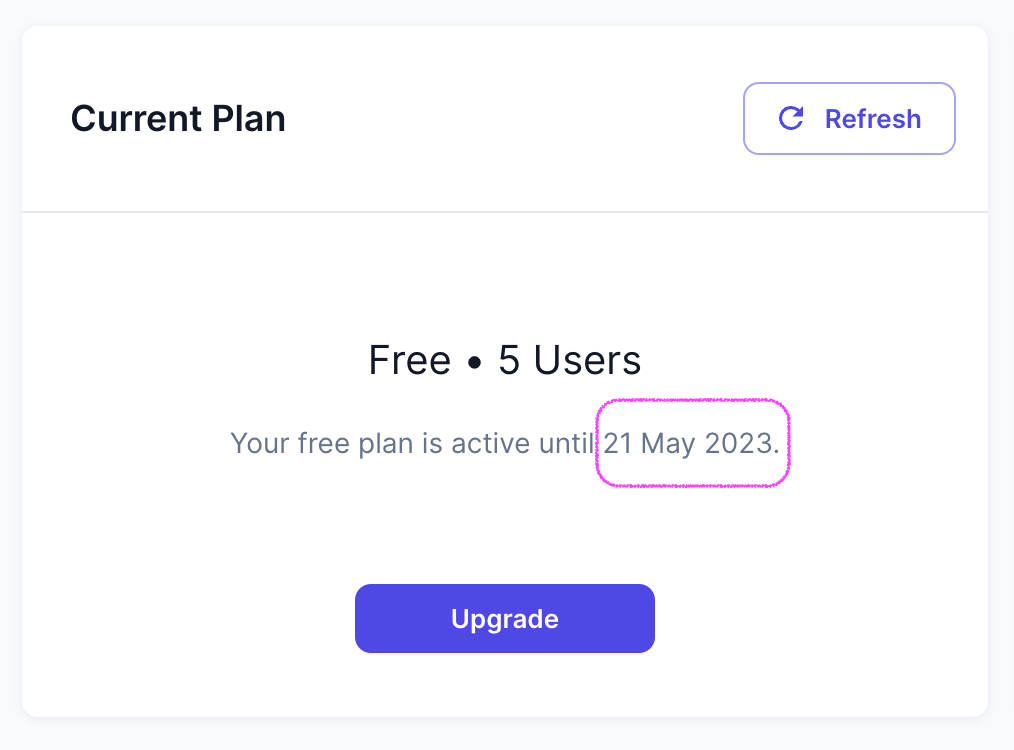Click the white "Upgrade" label text
The width and height of the screenshot is (1014, 750).
click(504, 619)
